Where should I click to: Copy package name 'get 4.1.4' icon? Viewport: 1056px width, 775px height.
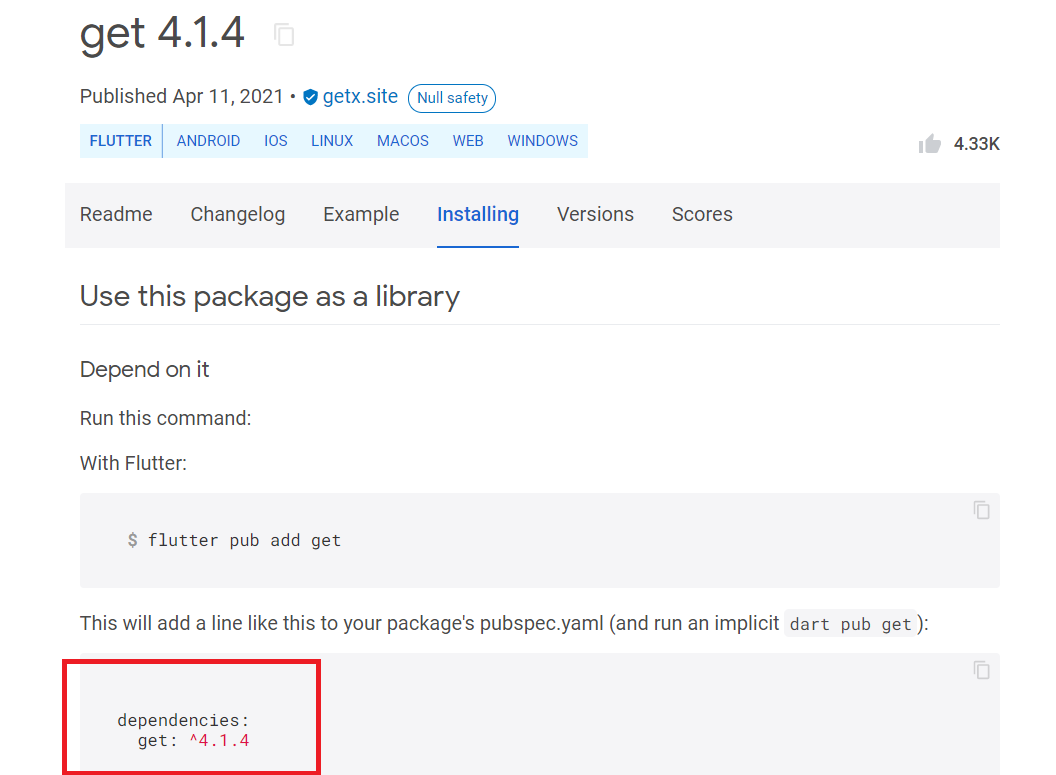tap(284, 34)
